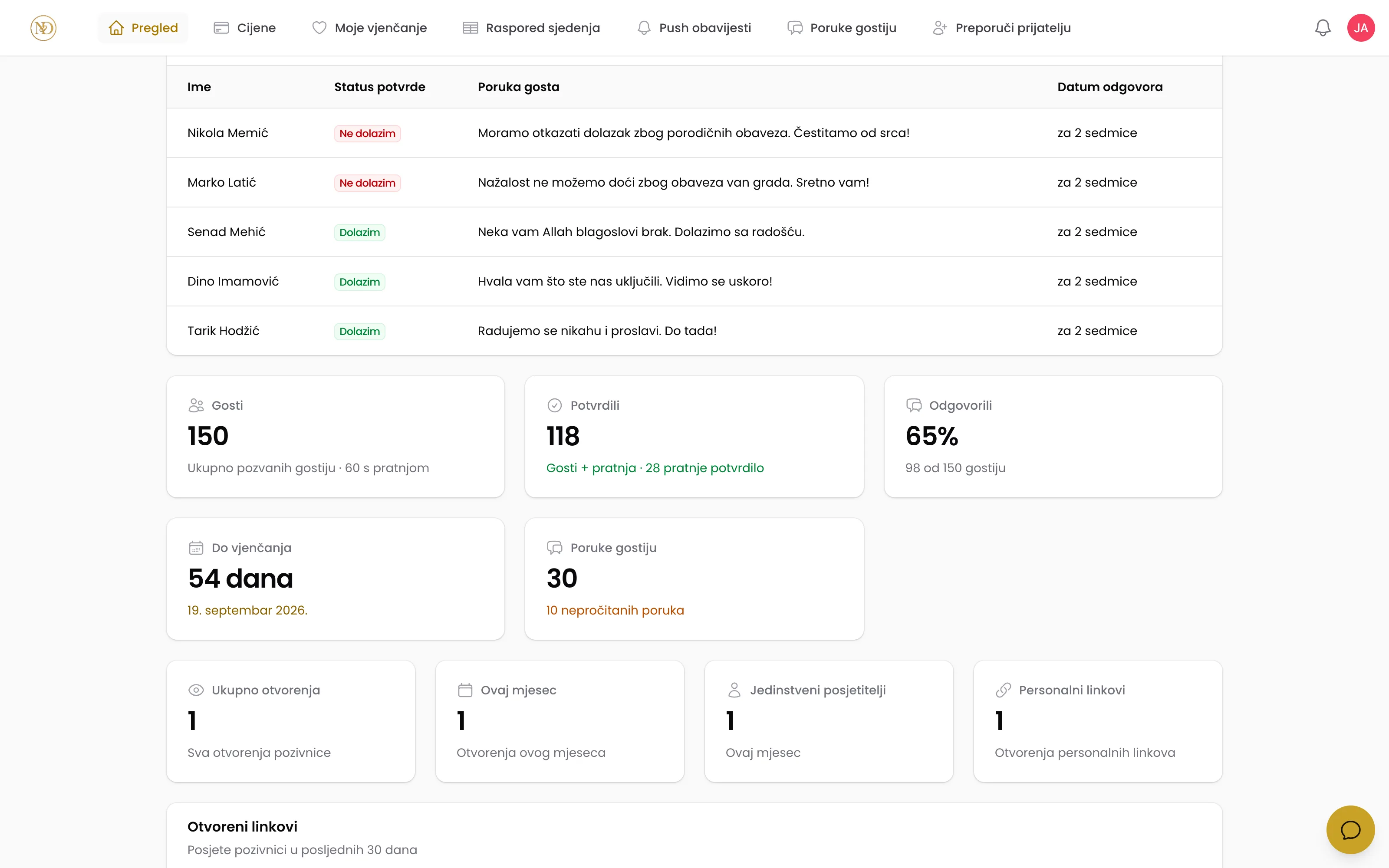Click Dolazim badge for Senad Mehić
The height and width of the screenshot is (868, 1389).
click(x=359, y=232)
